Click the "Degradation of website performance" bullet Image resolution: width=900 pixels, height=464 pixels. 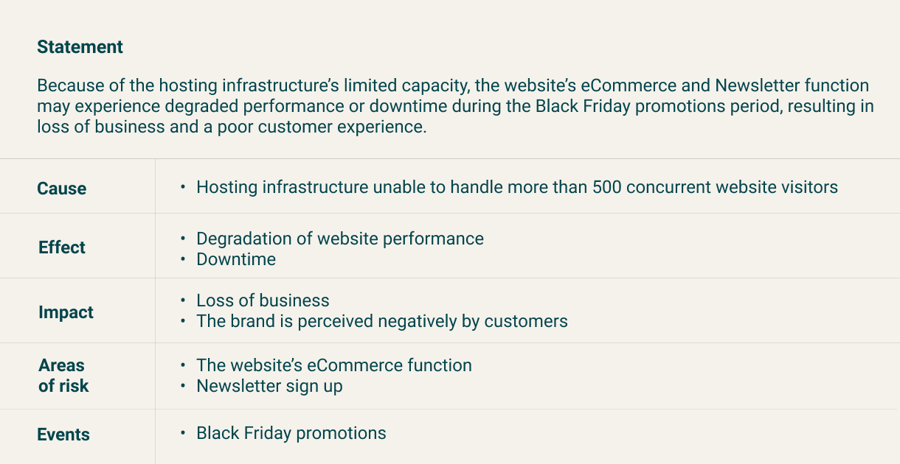coord(340,238)
